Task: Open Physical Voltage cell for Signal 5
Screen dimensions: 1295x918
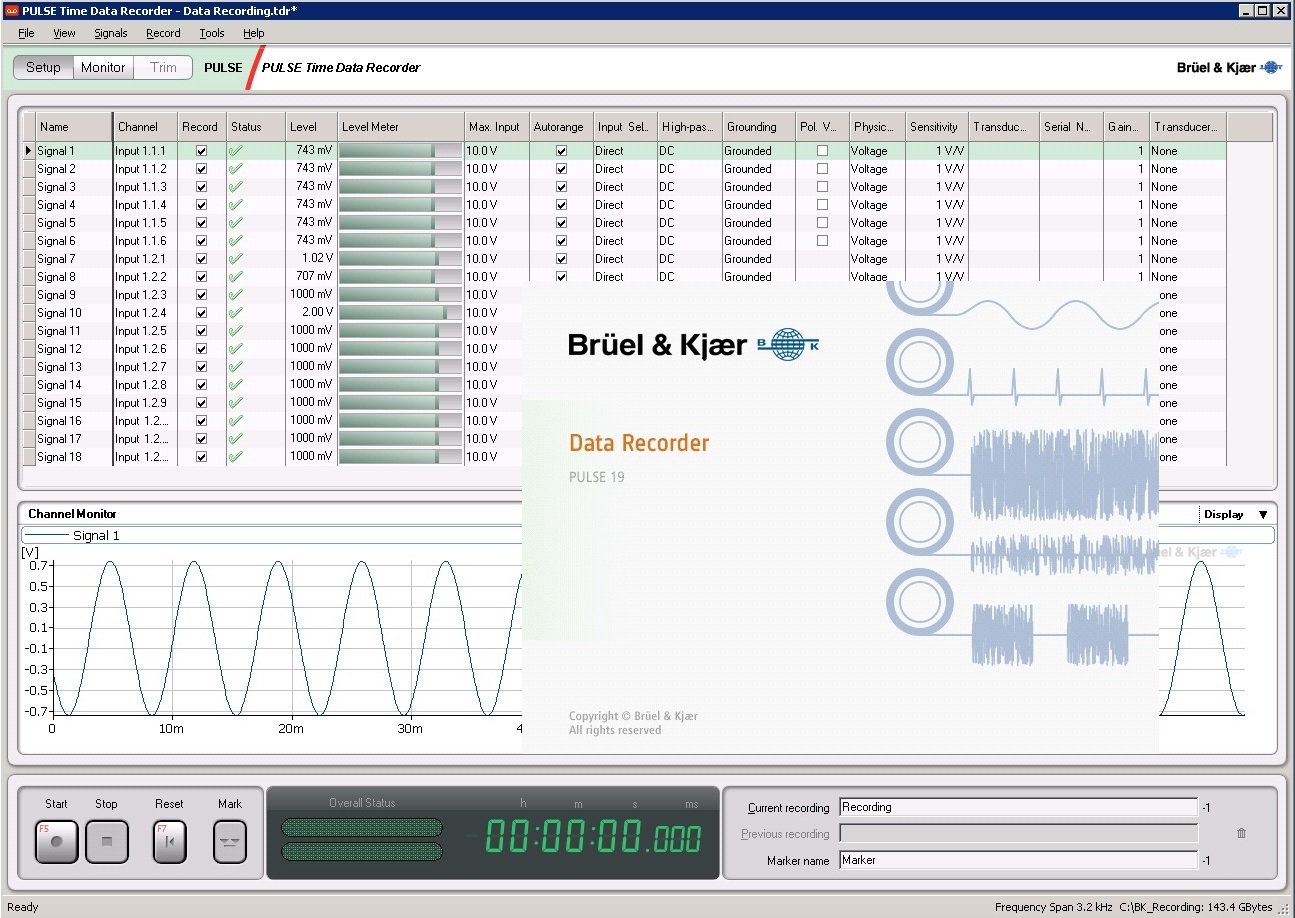Action: [x=877, y=223]
